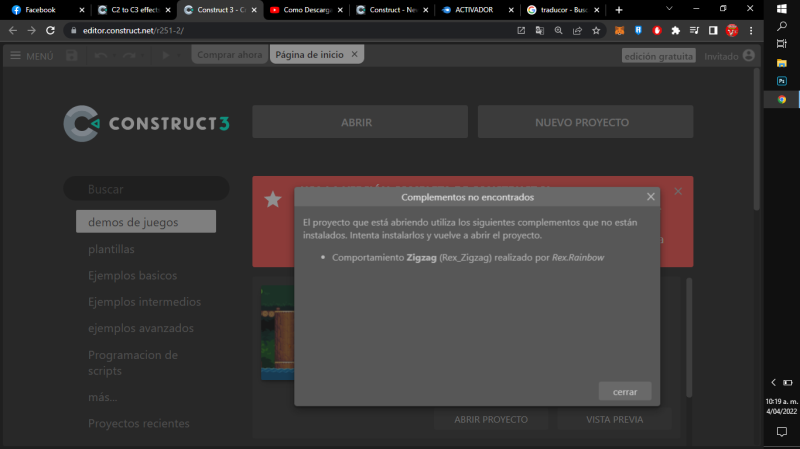Switch to the Facebook browser tab
Screen dimensions: 800x449
click(x=46, y=10)
